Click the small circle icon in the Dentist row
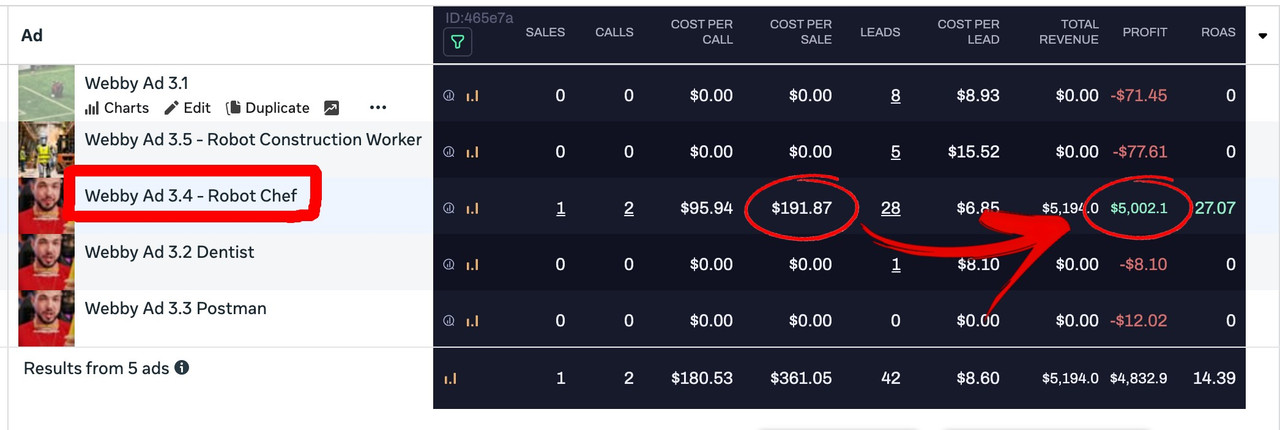Screen dimensions: 1280x430 click(x=449, y=265)
